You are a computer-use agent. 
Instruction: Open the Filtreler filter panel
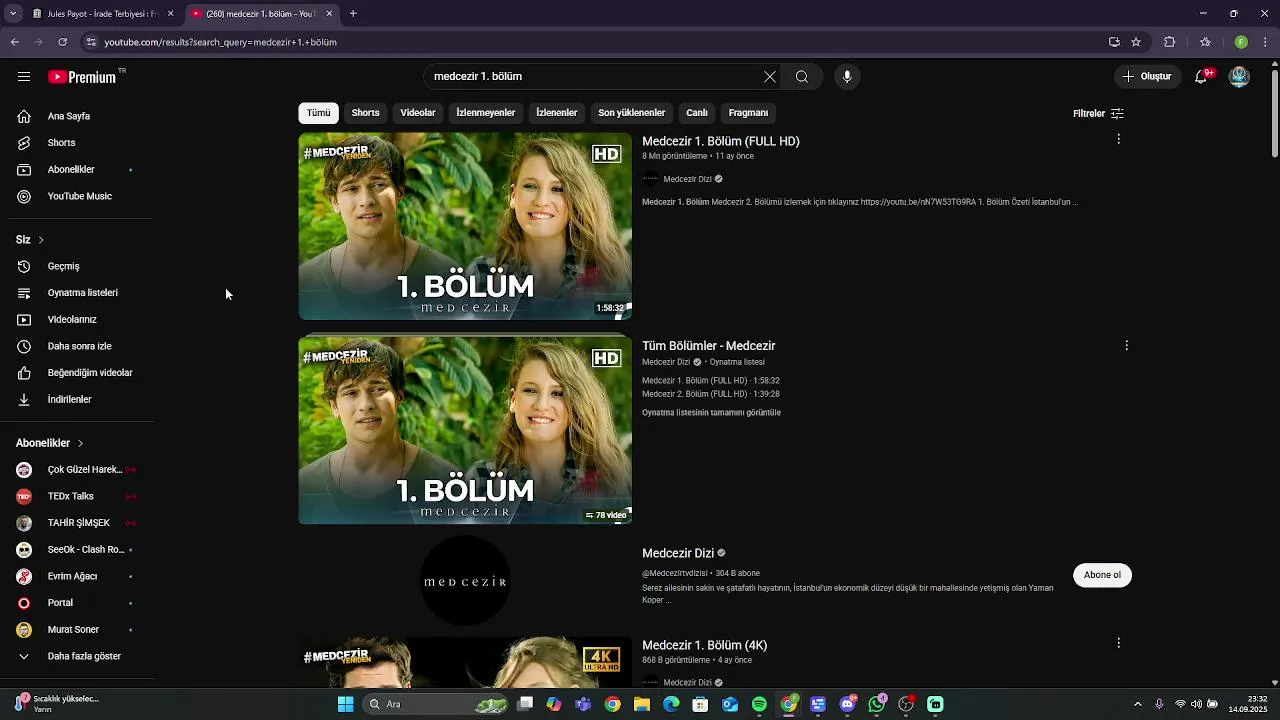[1098, 113]
